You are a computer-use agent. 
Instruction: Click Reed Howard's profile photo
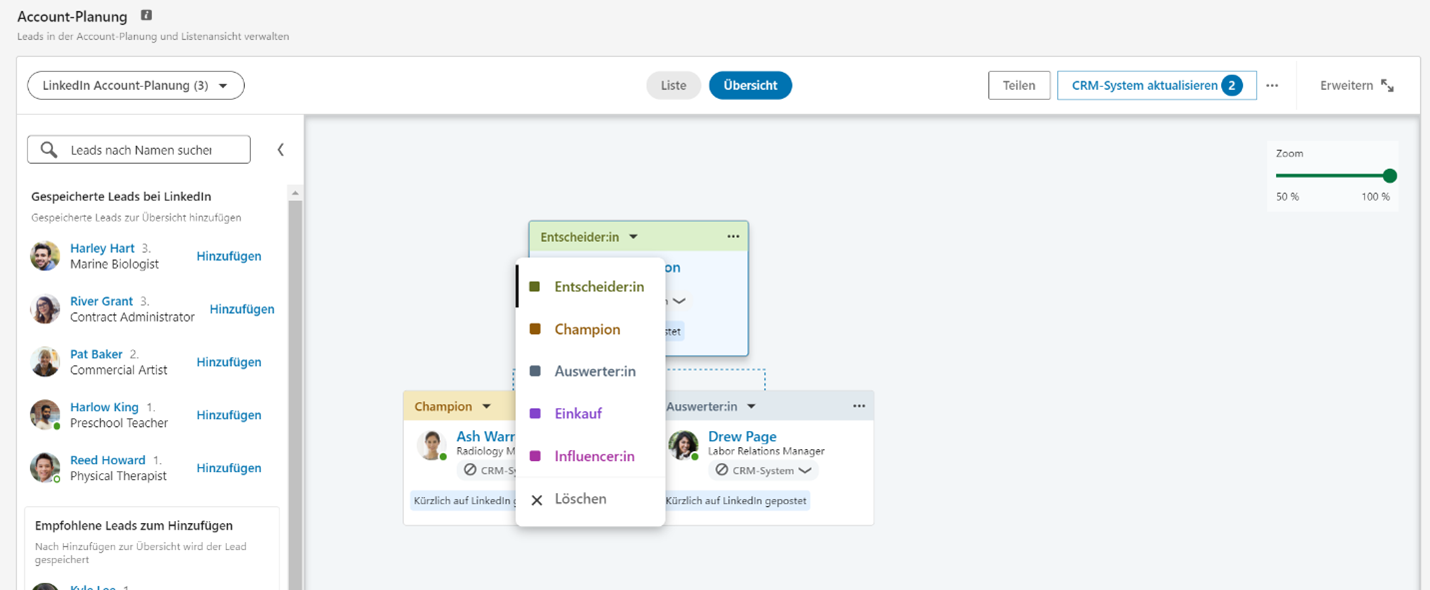pyautogui.click(x=45, y=468)
